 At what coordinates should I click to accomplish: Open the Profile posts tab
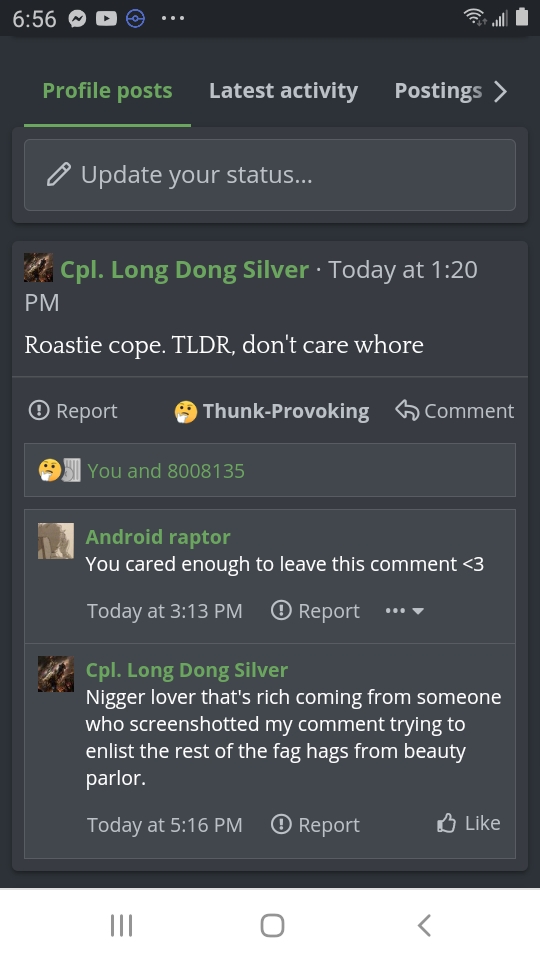[x=107, y=91]
